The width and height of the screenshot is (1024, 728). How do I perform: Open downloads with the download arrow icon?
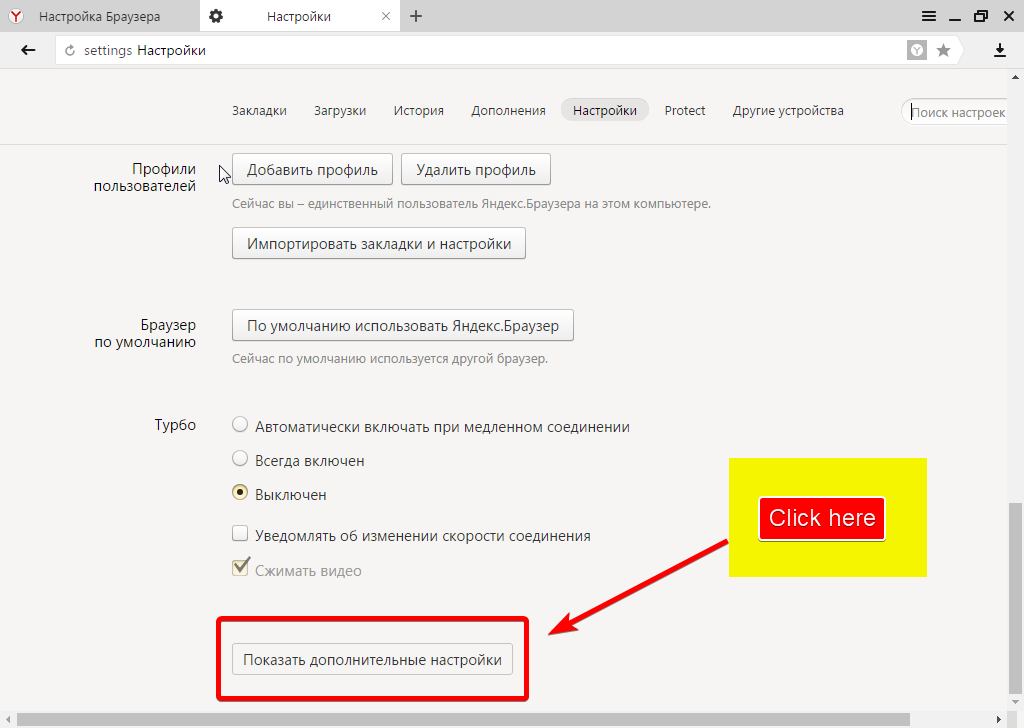point(1000,50)
